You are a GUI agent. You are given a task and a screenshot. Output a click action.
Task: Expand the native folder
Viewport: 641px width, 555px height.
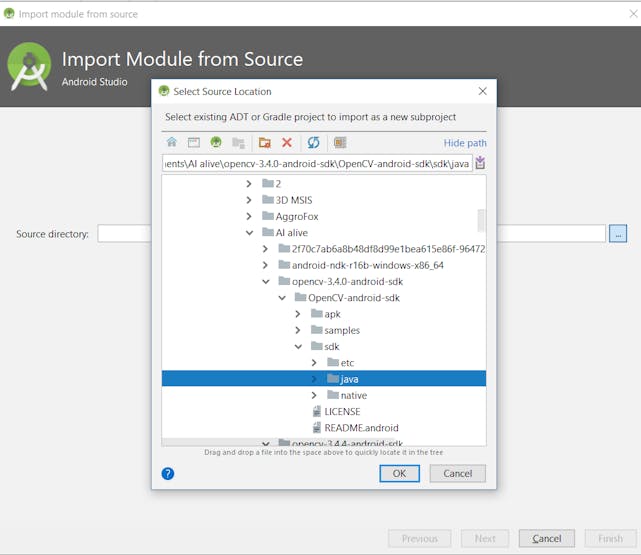point(314,395)
